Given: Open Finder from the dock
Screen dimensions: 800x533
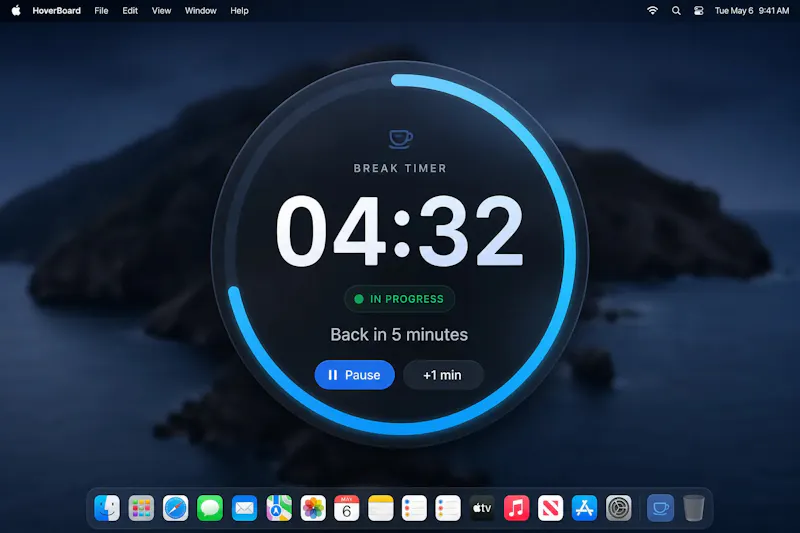Looking at the screenshot, I should [x=107, y=508].
